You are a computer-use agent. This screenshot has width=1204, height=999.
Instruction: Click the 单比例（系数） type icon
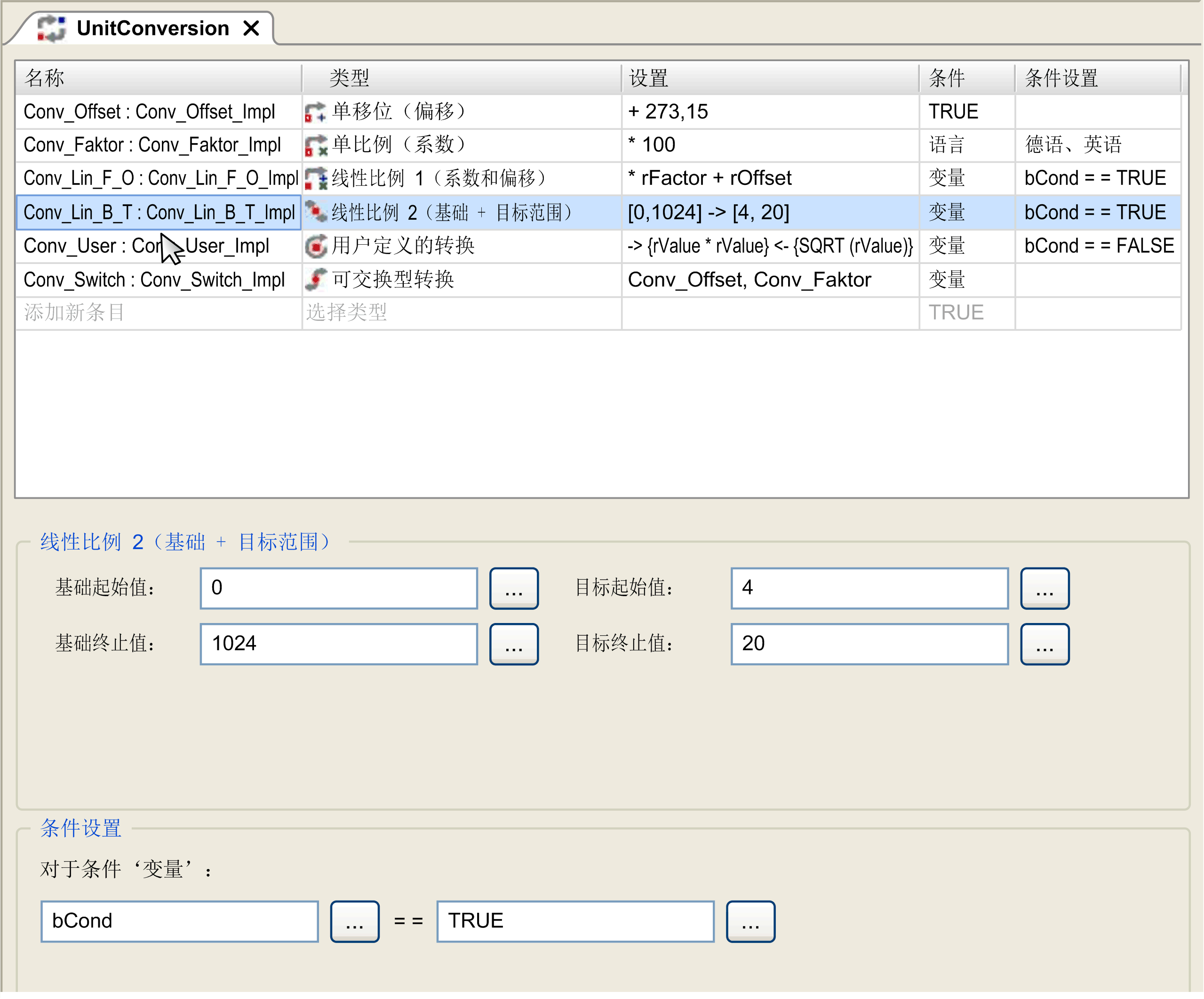315,145
